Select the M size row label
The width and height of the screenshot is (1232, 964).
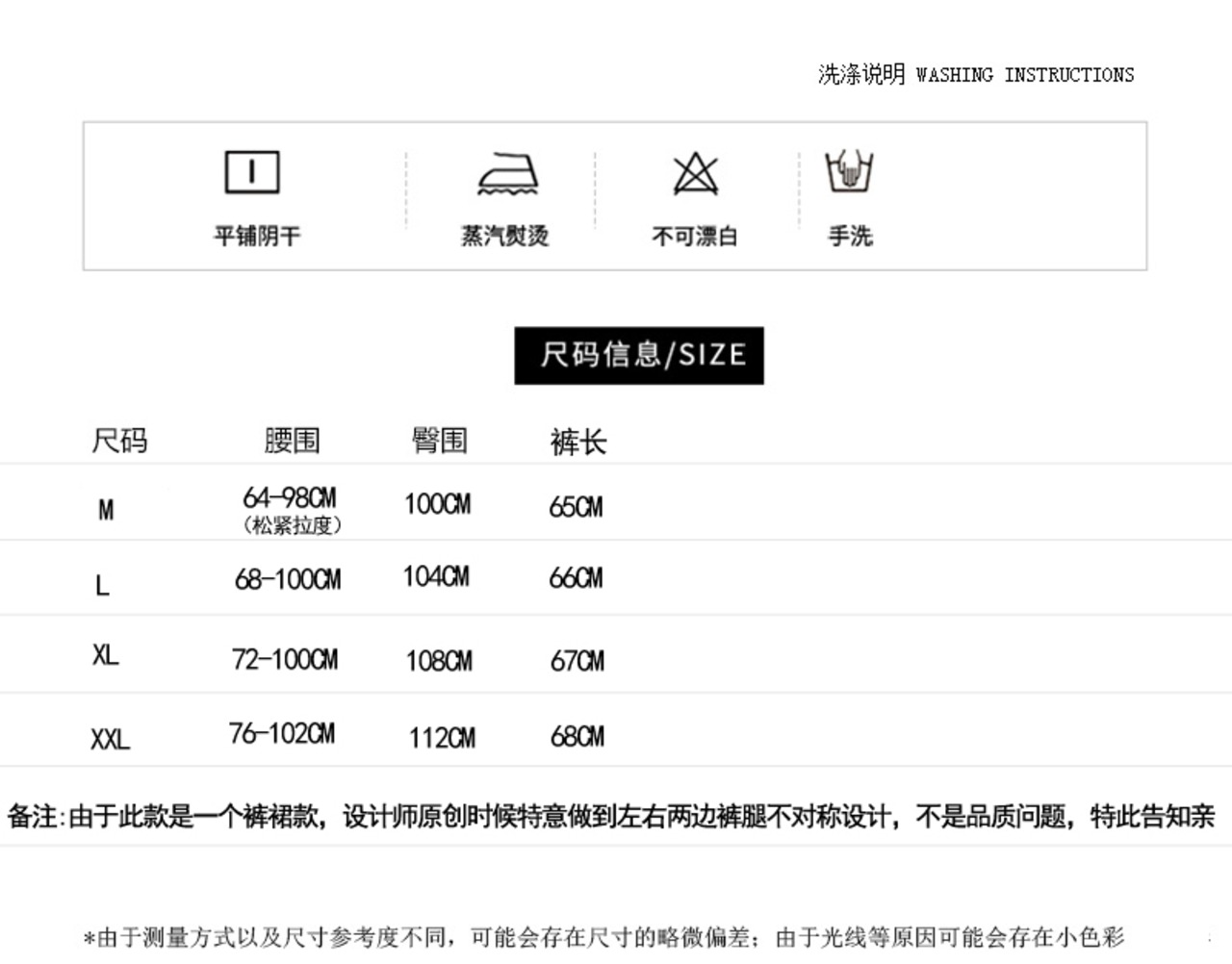pyautogui.click(x=106, y=510)
